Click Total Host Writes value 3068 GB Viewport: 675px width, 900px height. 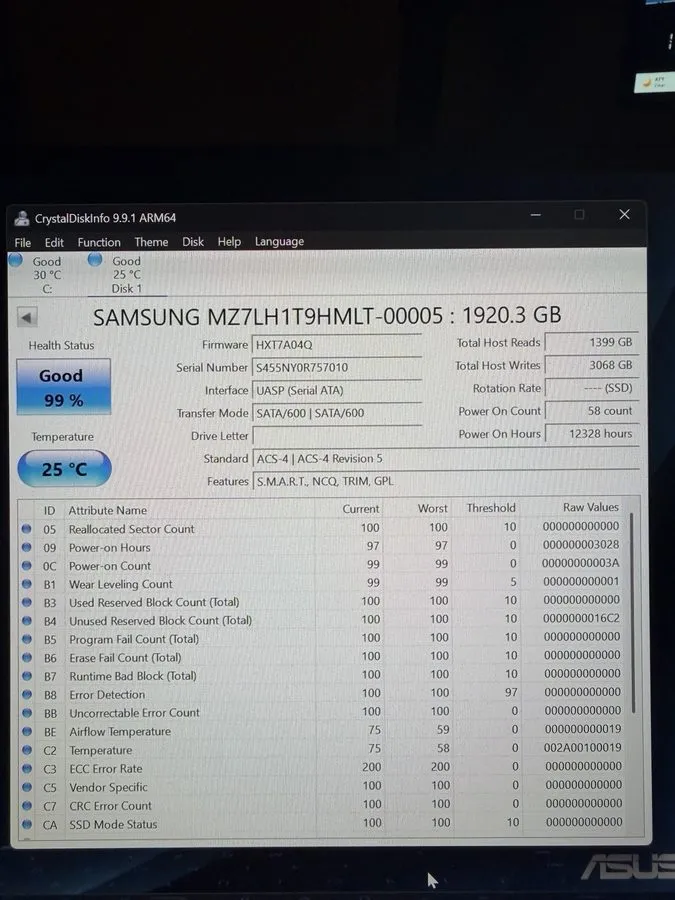pos(591,365)
